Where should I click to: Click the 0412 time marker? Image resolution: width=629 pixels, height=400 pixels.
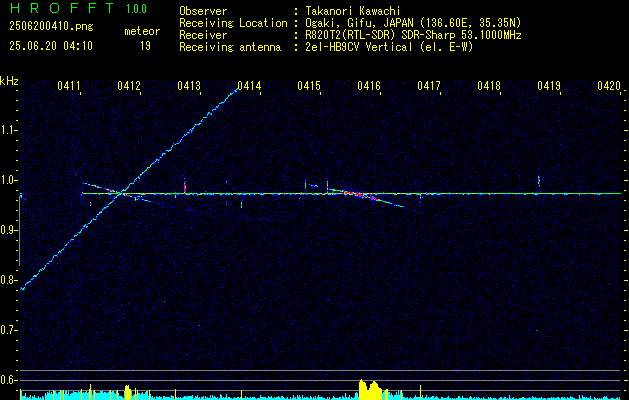click(x=129, y=85)
